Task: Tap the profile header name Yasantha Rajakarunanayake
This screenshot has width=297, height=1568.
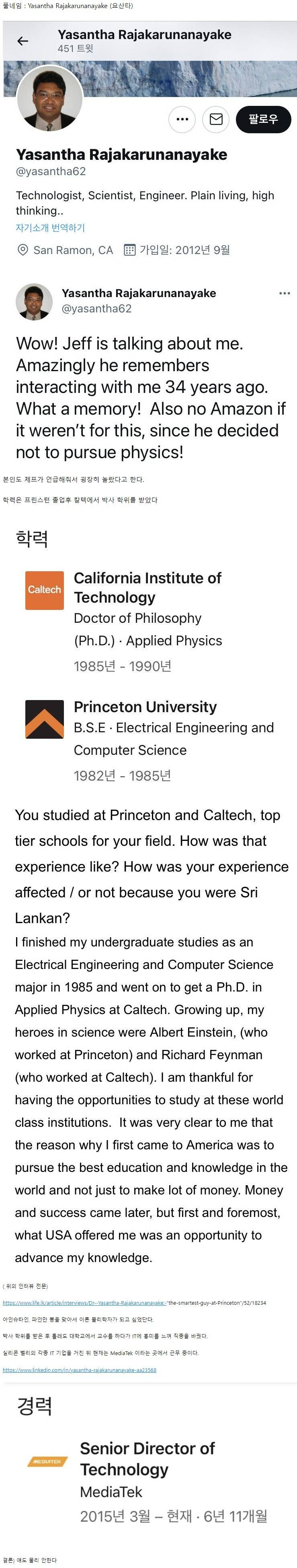Action: pyautogui.click(x=145, y=35)
